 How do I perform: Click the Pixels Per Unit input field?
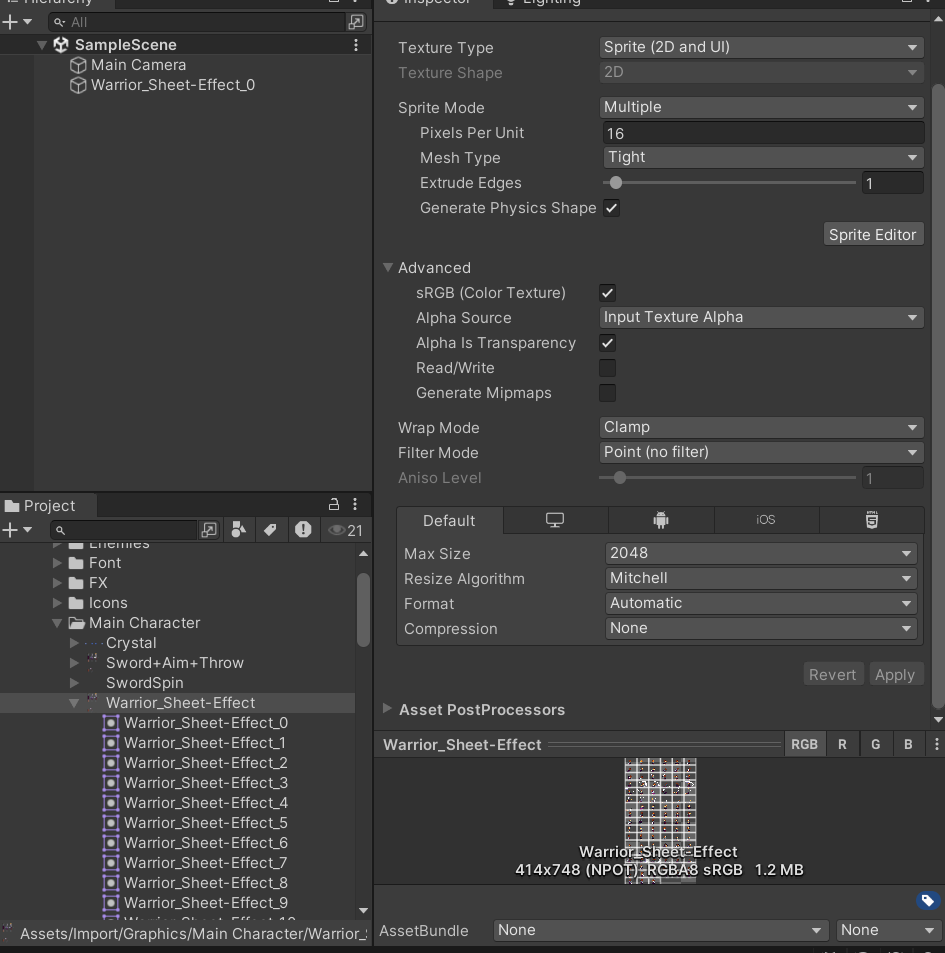[x=764, y=133]
